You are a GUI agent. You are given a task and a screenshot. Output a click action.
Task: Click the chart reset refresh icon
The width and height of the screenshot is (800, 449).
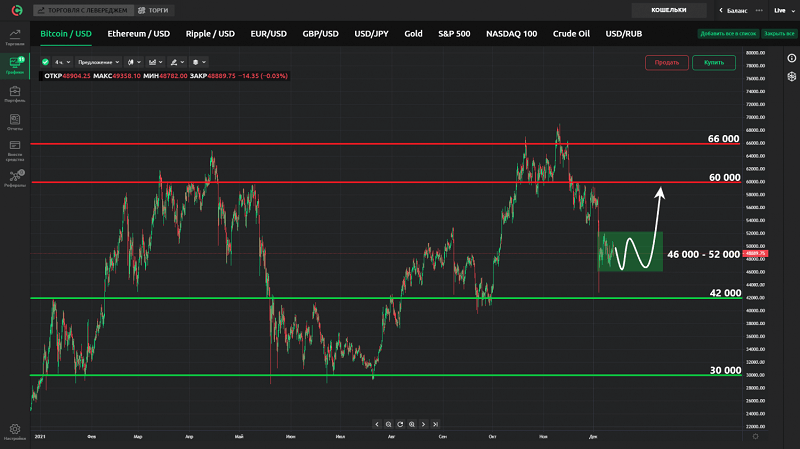(400, 424)
